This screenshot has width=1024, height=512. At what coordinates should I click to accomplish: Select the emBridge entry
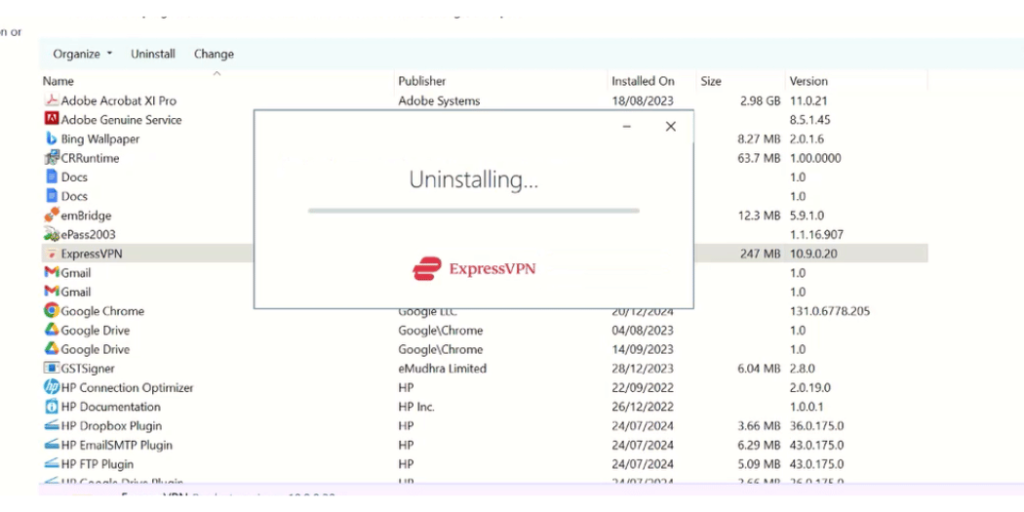[x=86, y=216]
